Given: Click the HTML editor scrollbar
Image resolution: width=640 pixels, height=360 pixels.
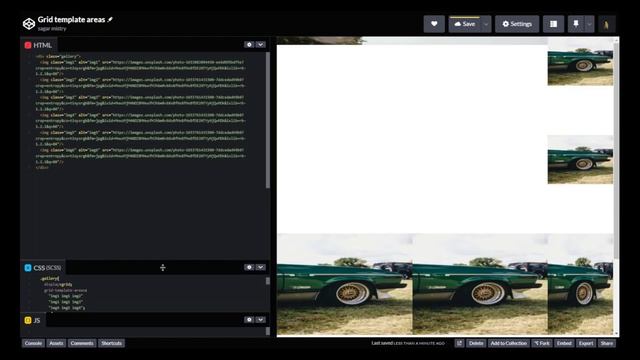Looking at the screenshot, I should (268, 120).
